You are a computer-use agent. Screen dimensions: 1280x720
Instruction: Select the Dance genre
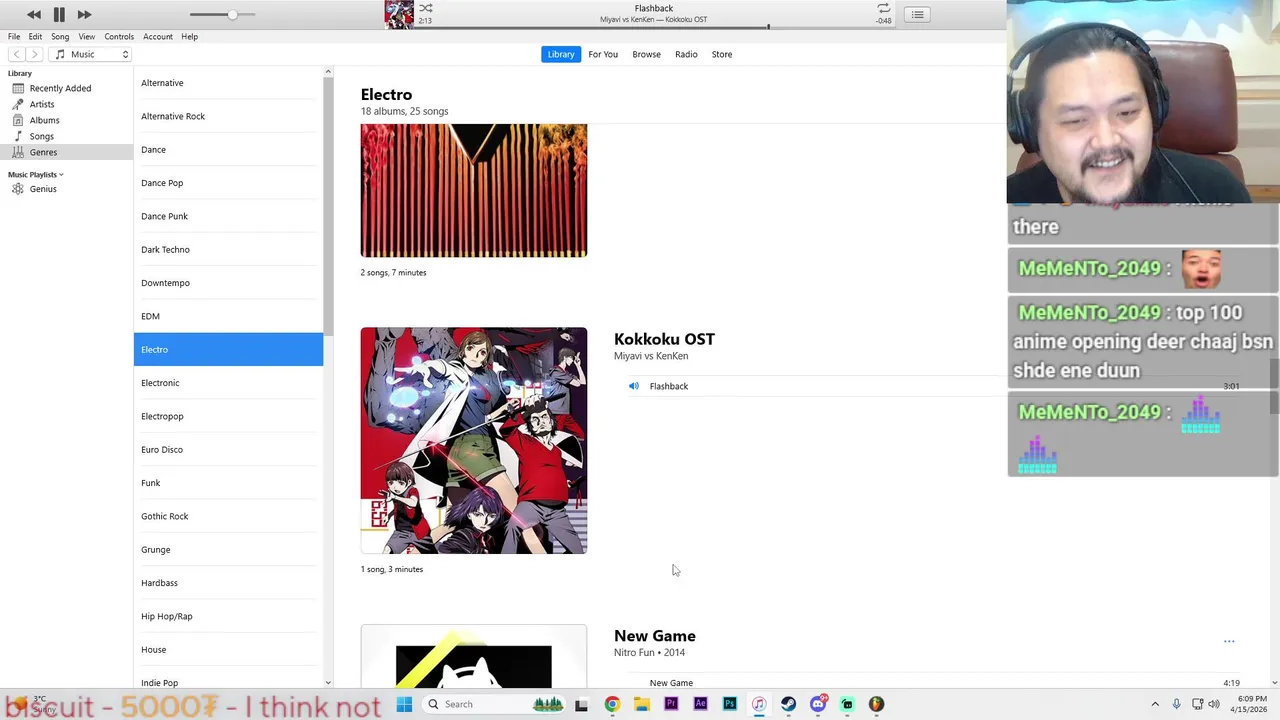(228, 149)
